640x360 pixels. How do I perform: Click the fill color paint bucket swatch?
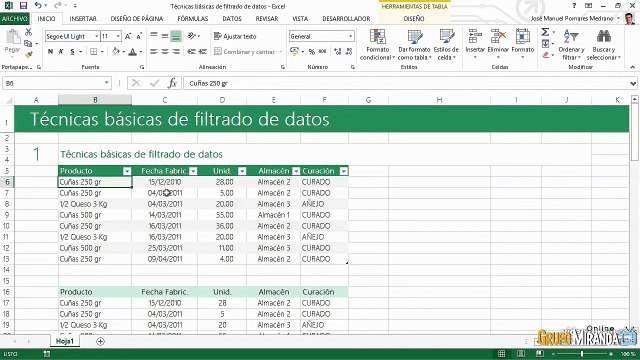(x=116, y=52)
